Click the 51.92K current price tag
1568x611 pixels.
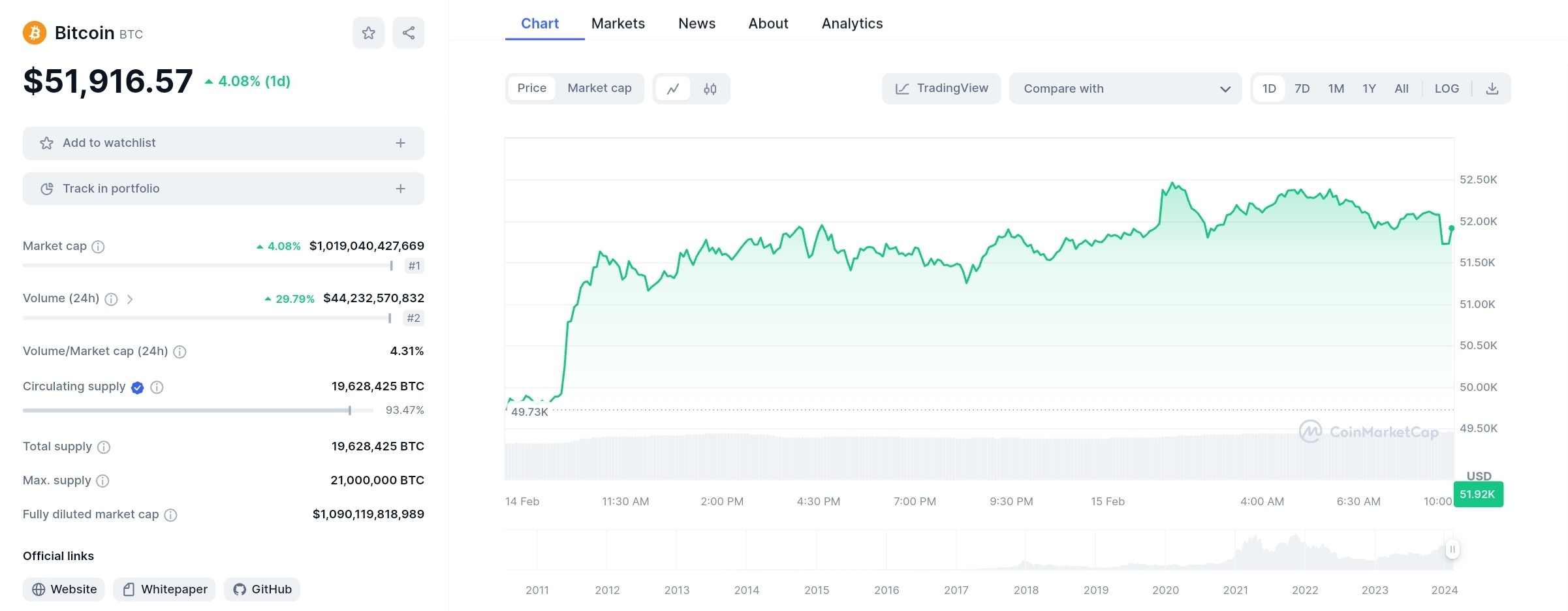(1478, 494)
